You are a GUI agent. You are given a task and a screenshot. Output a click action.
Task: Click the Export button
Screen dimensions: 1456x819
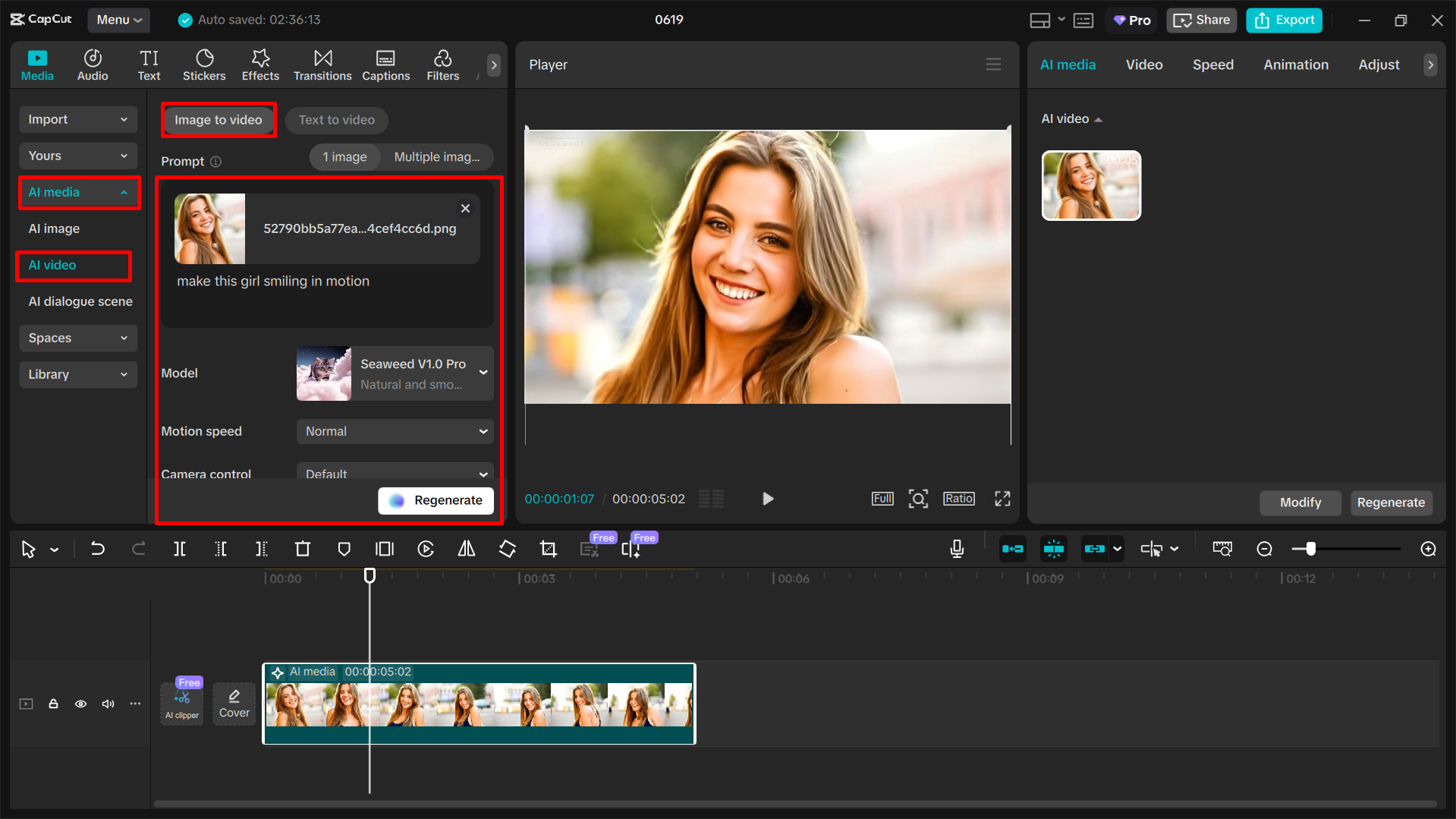click(x=1284, y=20)
